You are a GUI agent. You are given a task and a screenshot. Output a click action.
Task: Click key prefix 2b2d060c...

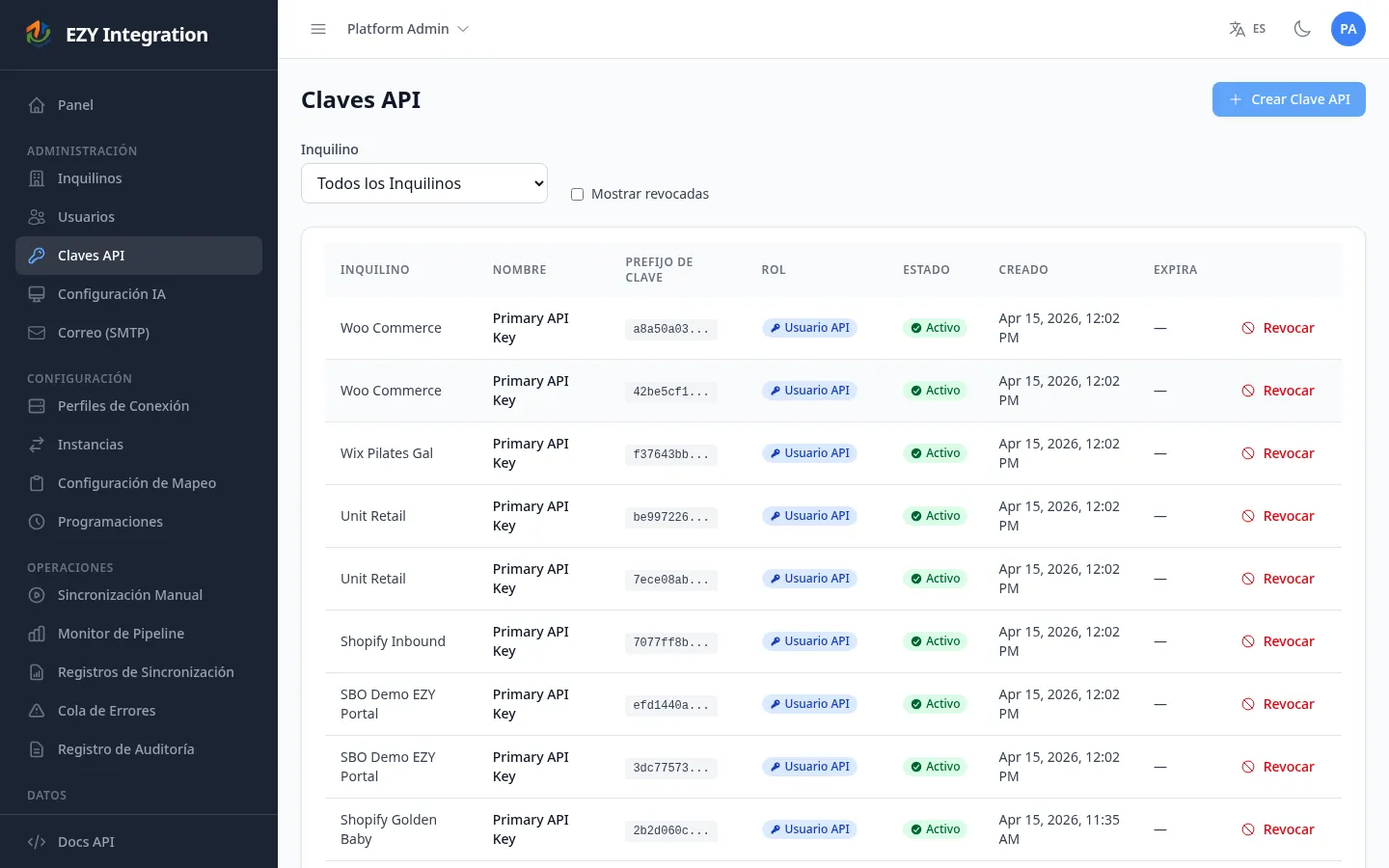(670, 830)
